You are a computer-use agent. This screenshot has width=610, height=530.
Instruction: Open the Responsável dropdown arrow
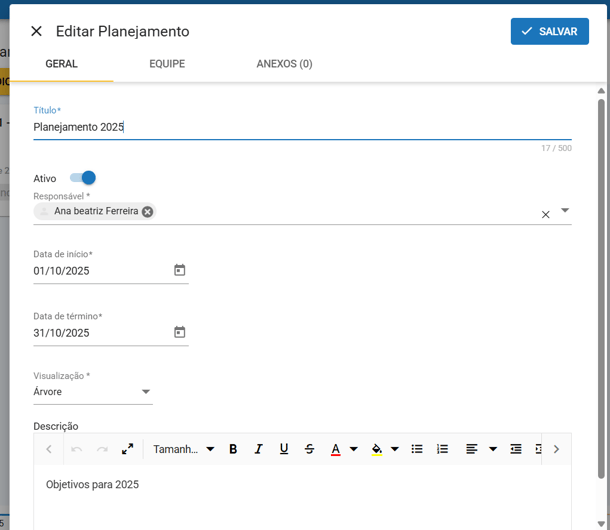pyautogui.click(x=565, y=211)
